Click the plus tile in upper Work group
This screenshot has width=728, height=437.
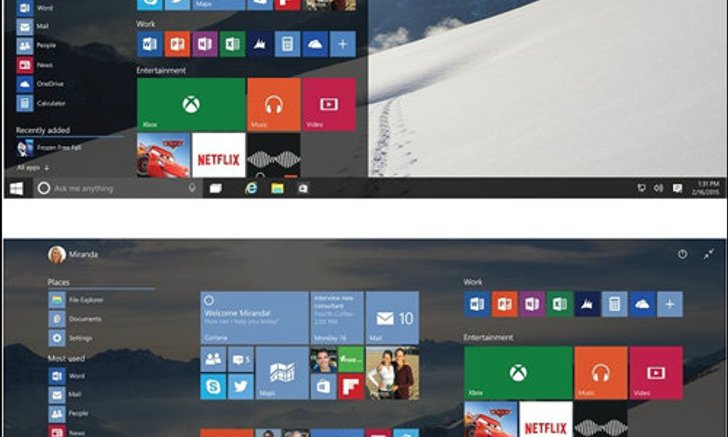(x=343, y=44)
